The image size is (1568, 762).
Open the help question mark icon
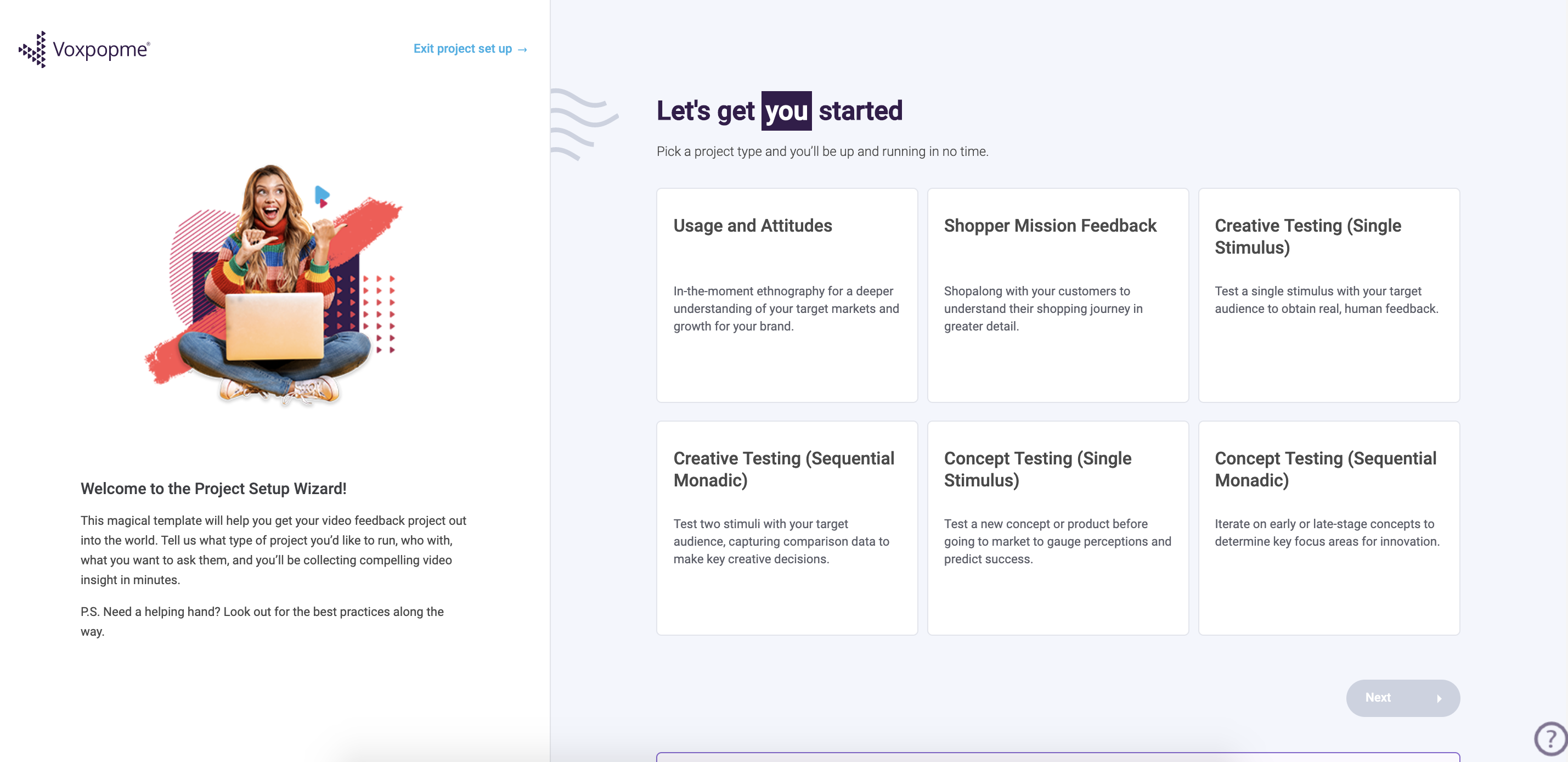pyautogui.click(x=1550, y=739)
